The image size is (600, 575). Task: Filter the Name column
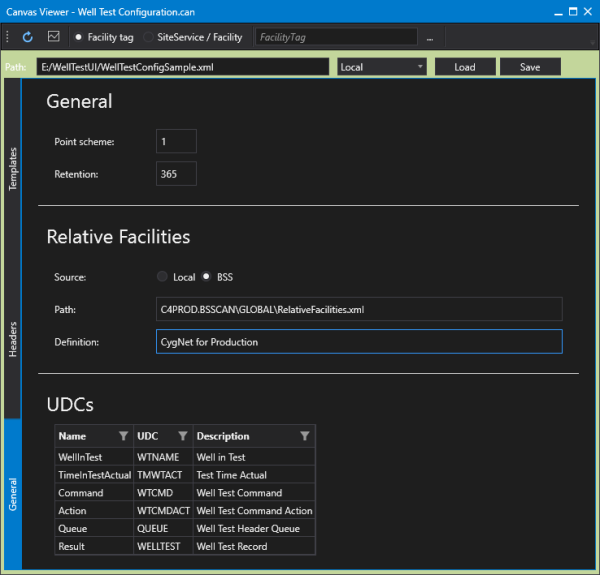pyautogui.click(x=123, y=436)
